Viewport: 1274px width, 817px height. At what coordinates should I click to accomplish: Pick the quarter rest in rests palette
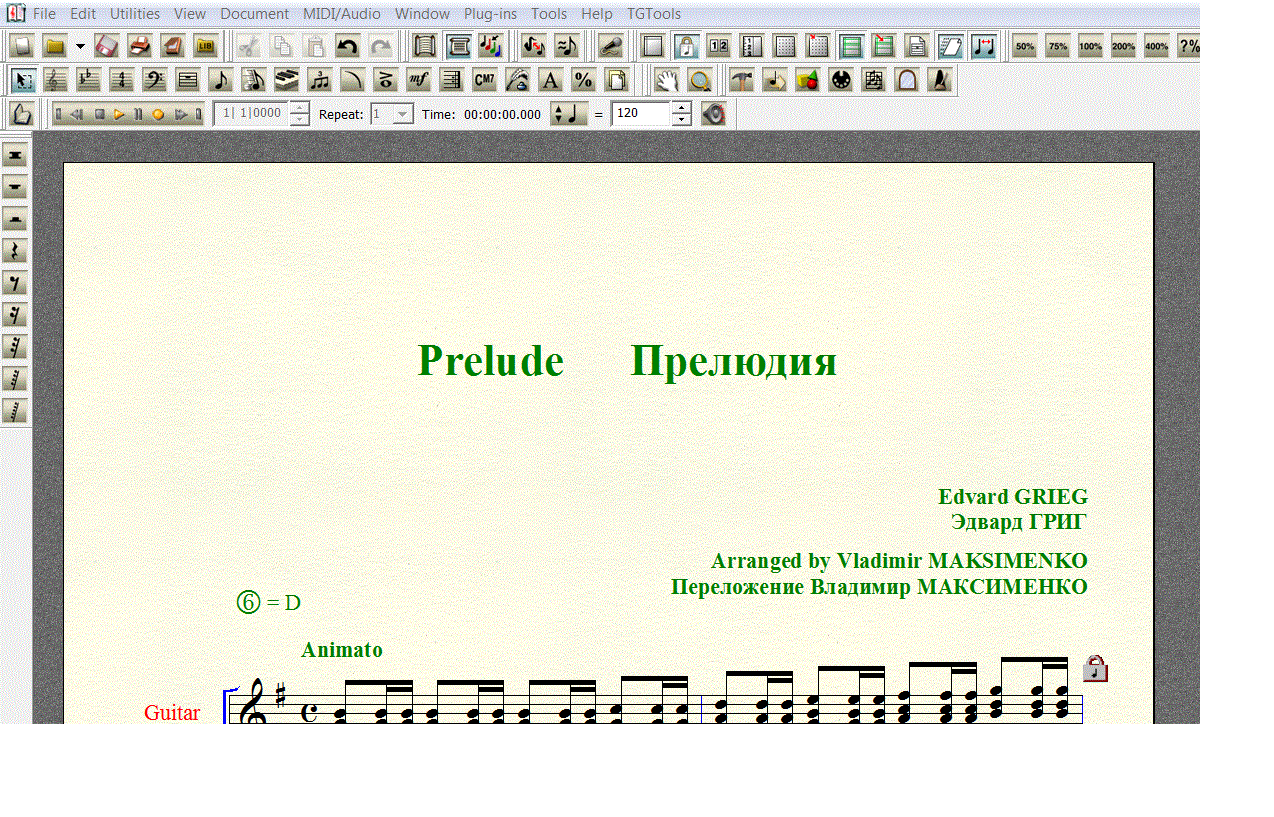(x=15, y=251)
